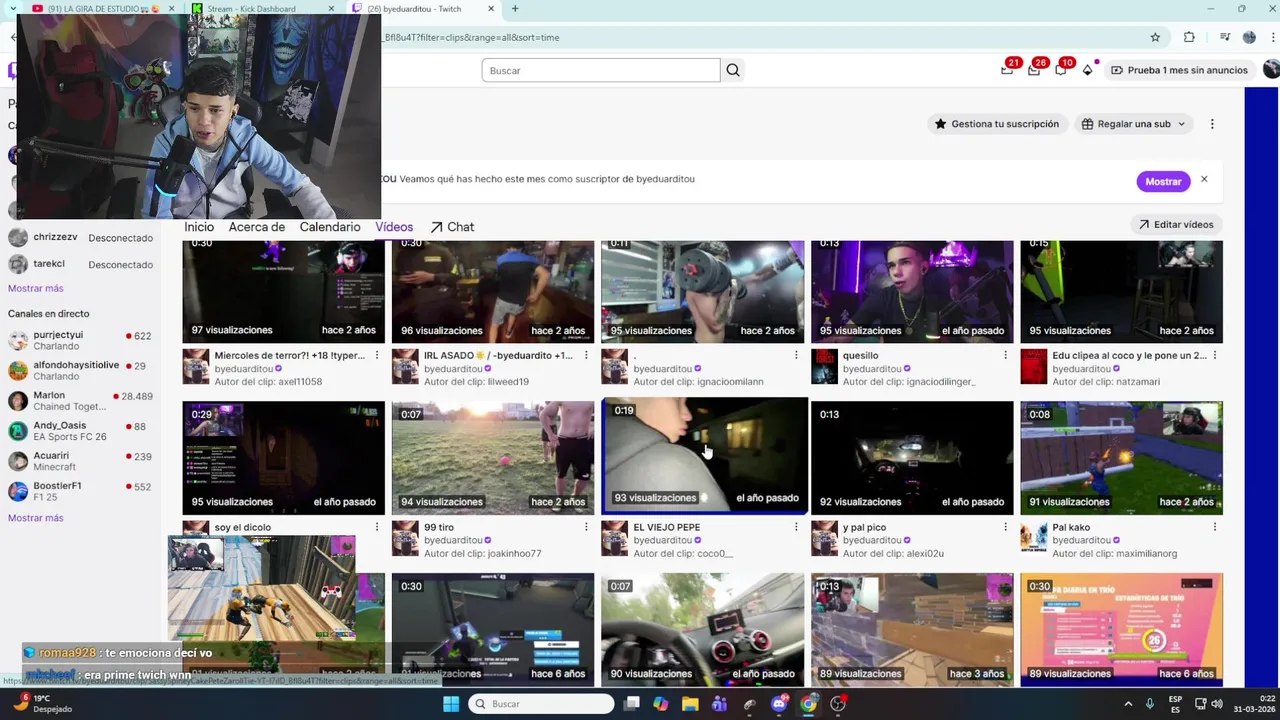Open options for 'IRL ASADO' clip

[x=586, y=355]
